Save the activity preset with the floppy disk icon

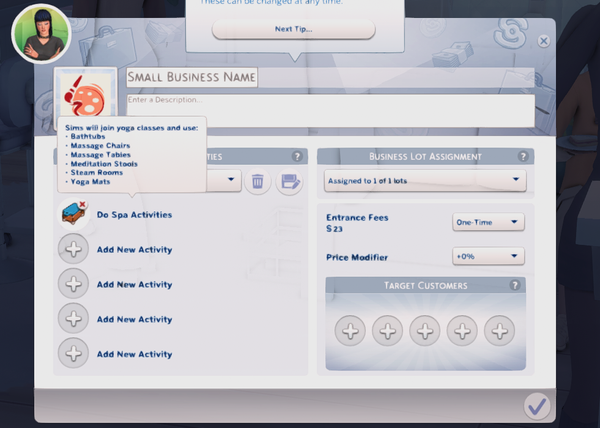290,181
